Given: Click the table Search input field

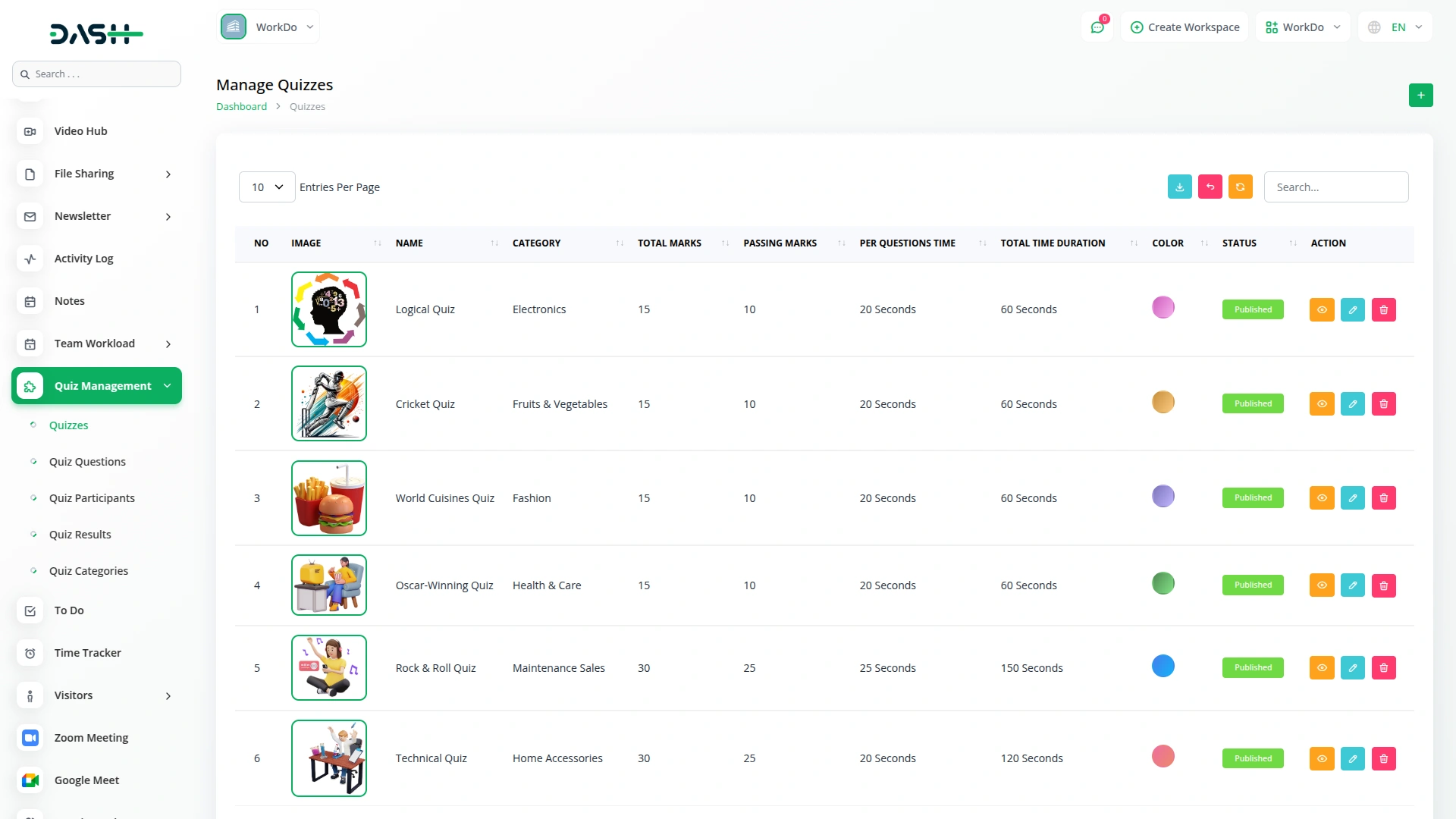Looking at the screenshot, I should pyautogui.click(x=1335, y=187).
